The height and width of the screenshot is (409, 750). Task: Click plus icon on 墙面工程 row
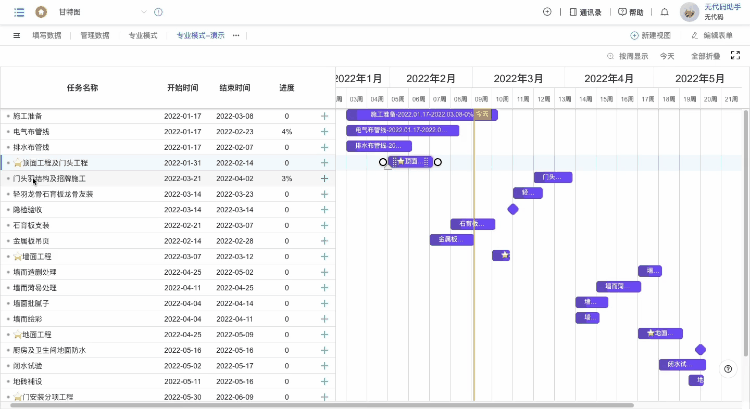click(324, 256)
